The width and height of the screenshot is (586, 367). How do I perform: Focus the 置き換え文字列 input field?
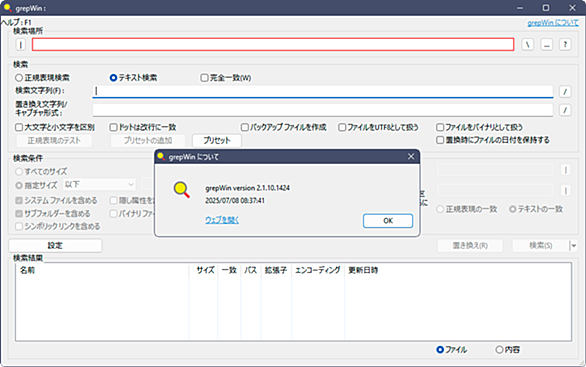click(323, 110)
